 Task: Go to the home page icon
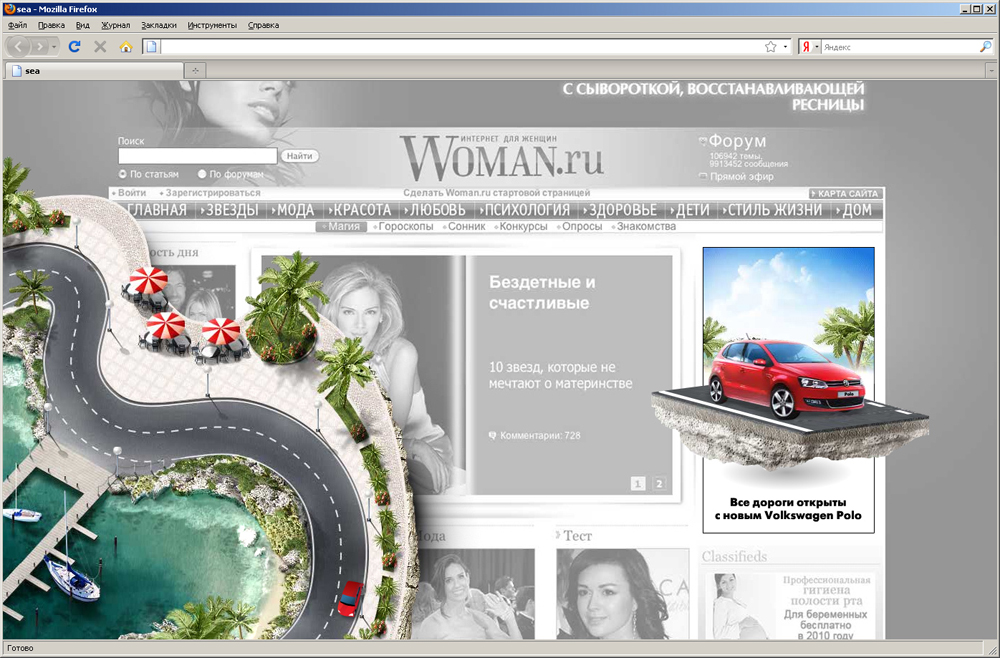coord(126,47)
